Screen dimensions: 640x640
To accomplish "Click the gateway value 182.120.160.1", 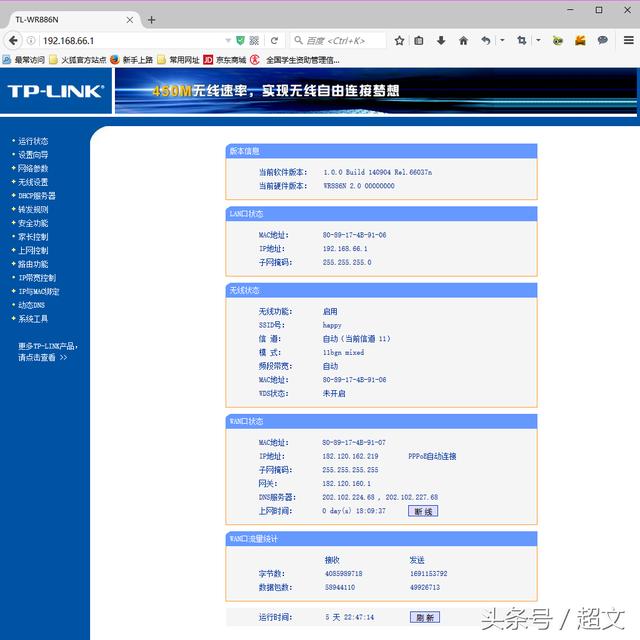I will click(347, 484).
